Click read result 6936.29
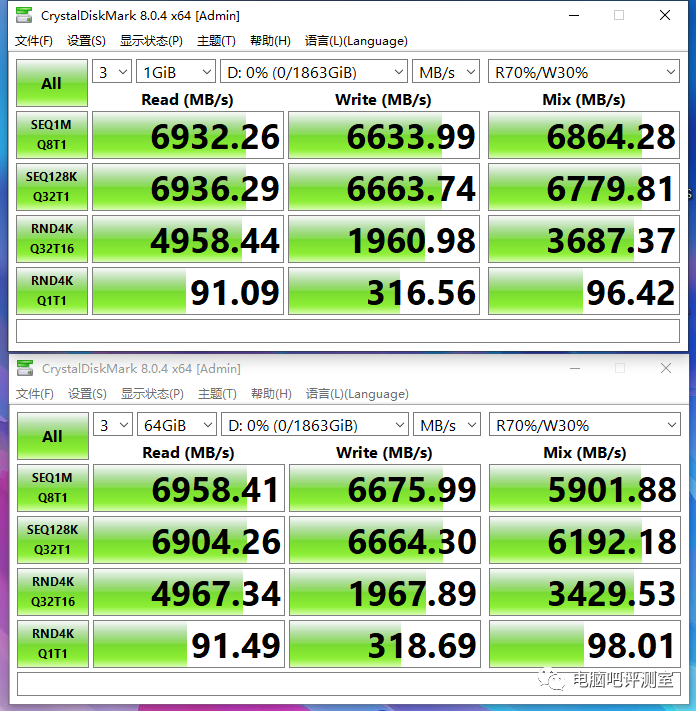Viewport: 696px width, 711px height. coord(188,187)
